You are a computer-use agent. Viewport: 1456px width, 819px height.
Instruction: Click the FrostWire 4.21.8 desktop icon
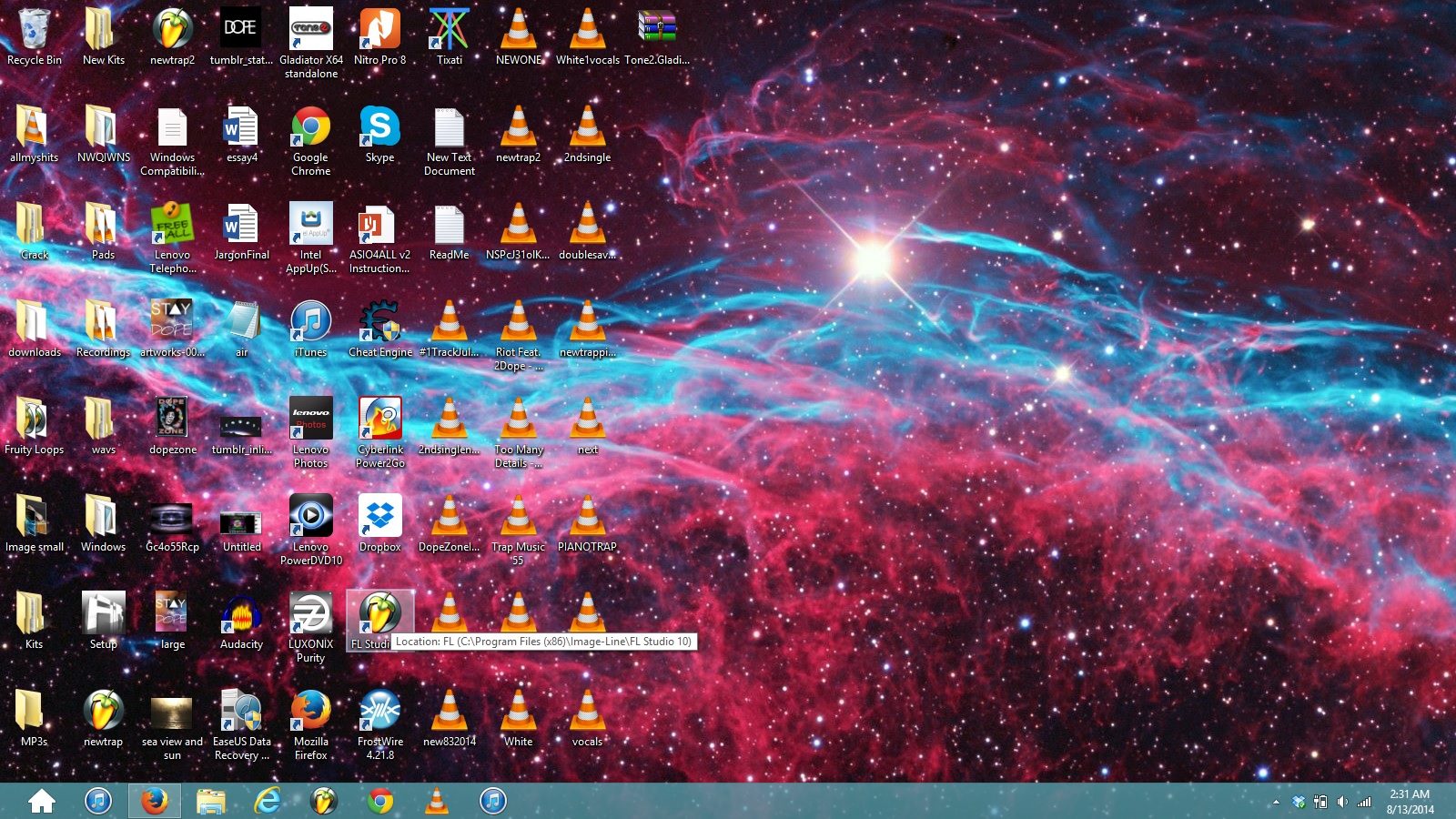379,713
